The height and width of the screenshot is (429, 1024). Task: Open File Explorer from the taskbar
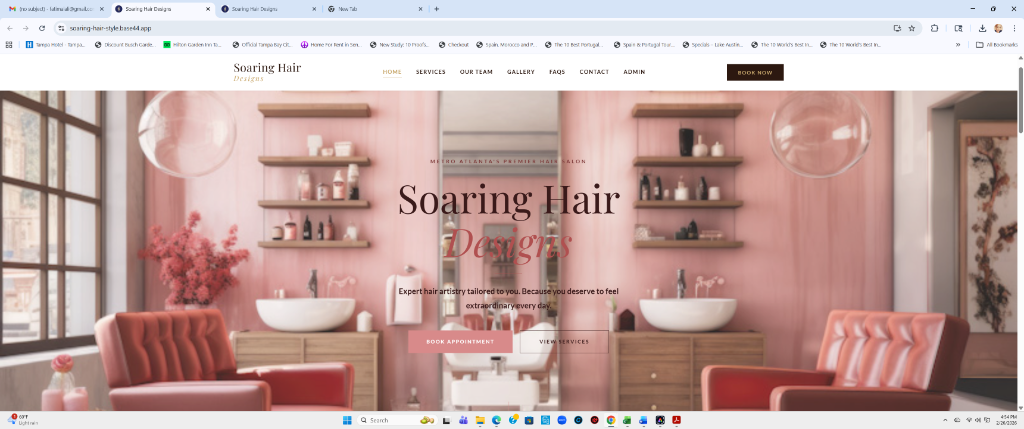(x=479, y=420)
